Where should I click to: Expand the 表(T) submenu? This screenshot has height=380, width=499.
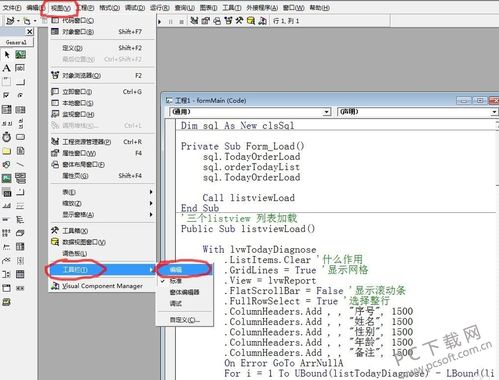tap(102, 192)
